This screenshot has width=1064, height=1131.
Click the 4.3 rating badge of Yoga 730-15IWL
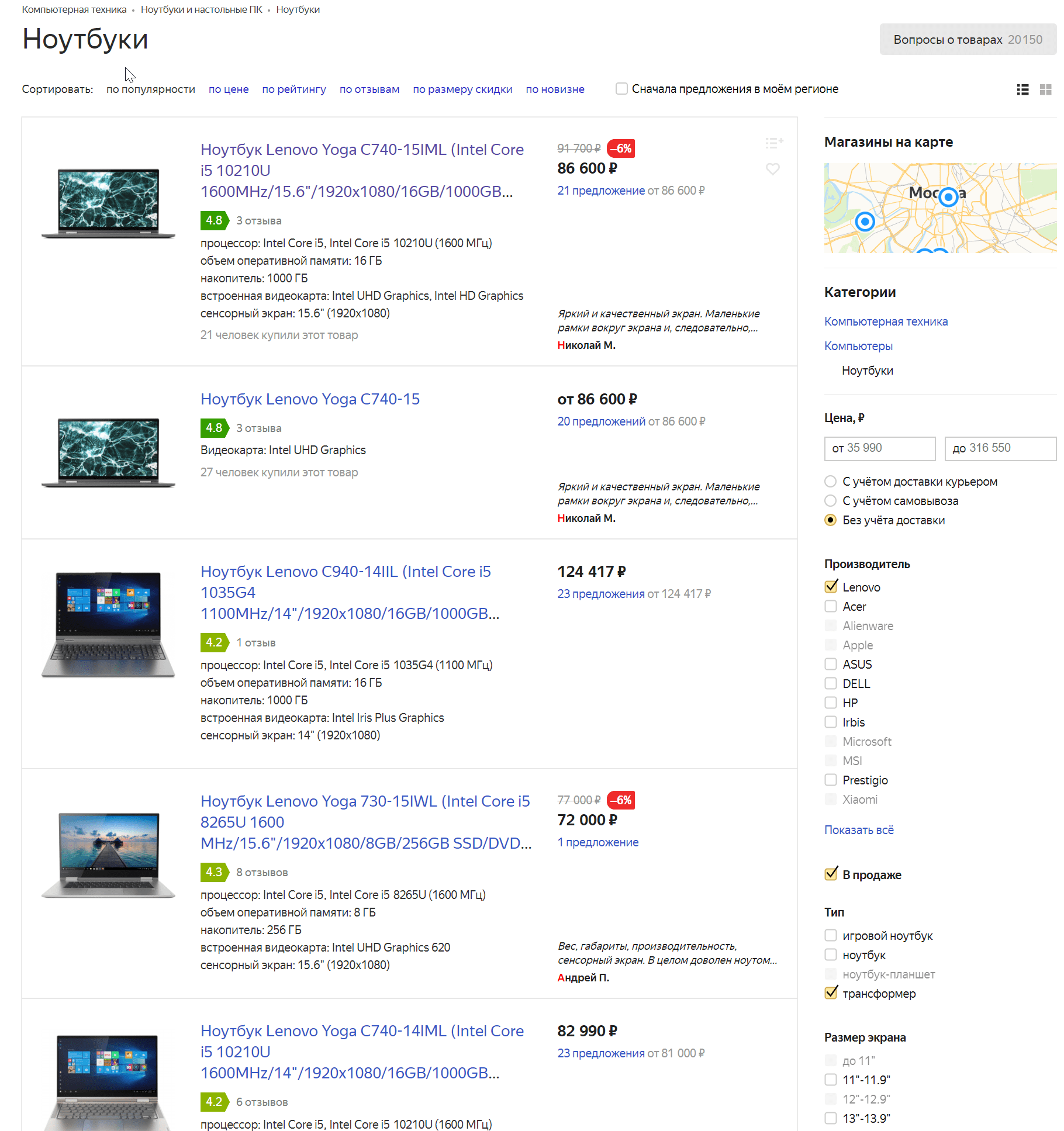click(x=214, y=872)
